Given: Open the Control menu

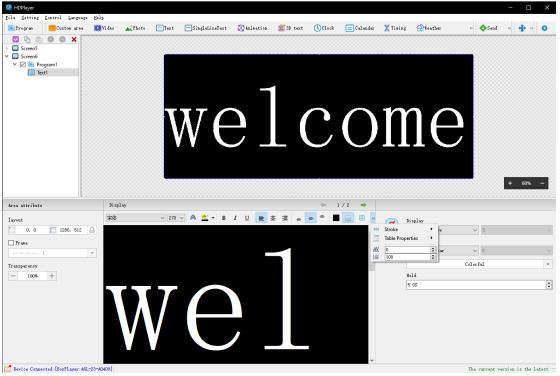Looking at the screenshot, I should [53, 17].
